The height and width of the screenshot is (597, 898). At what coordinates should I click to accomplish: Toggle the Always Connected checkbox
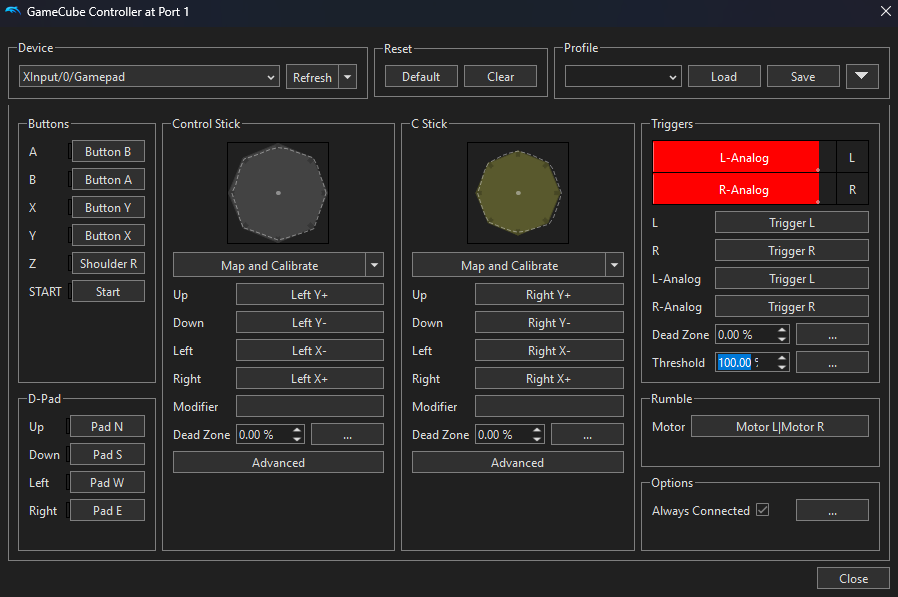pos(762,510)
